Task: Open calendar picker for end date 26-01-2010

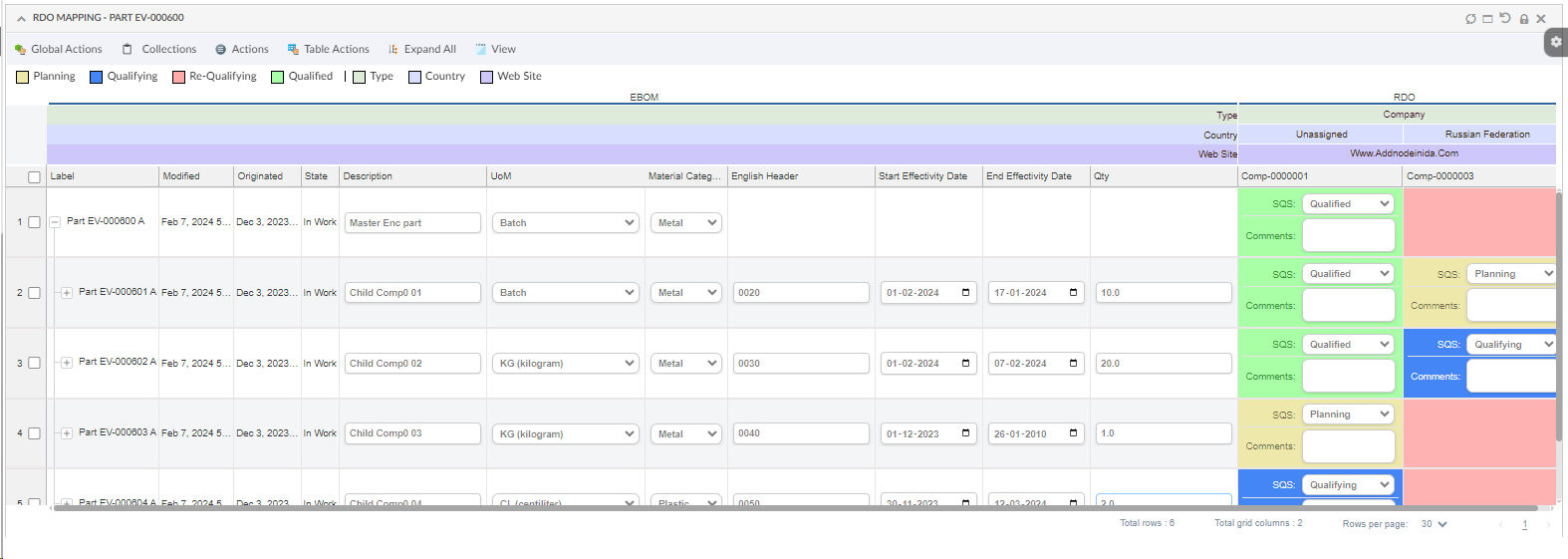Action: click(1073, 433)
